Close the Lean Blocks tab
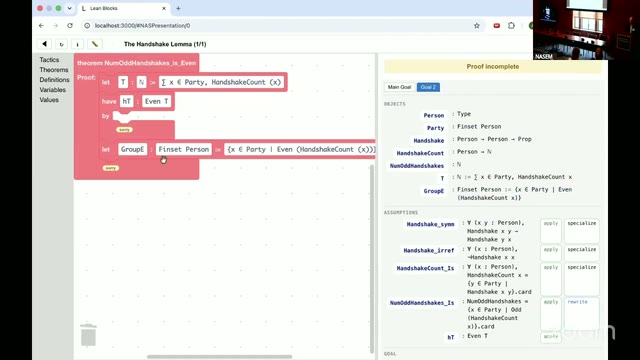This screenshot has height=360, width=640. [164, 8]
